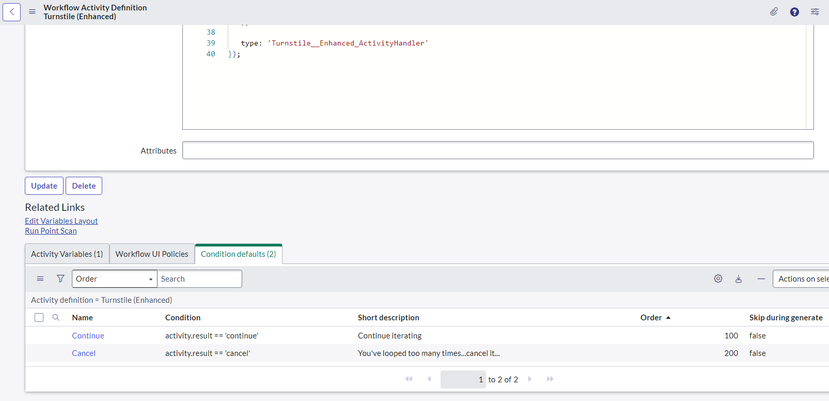Open the list controls menu icon beside filter

[40, 279]
